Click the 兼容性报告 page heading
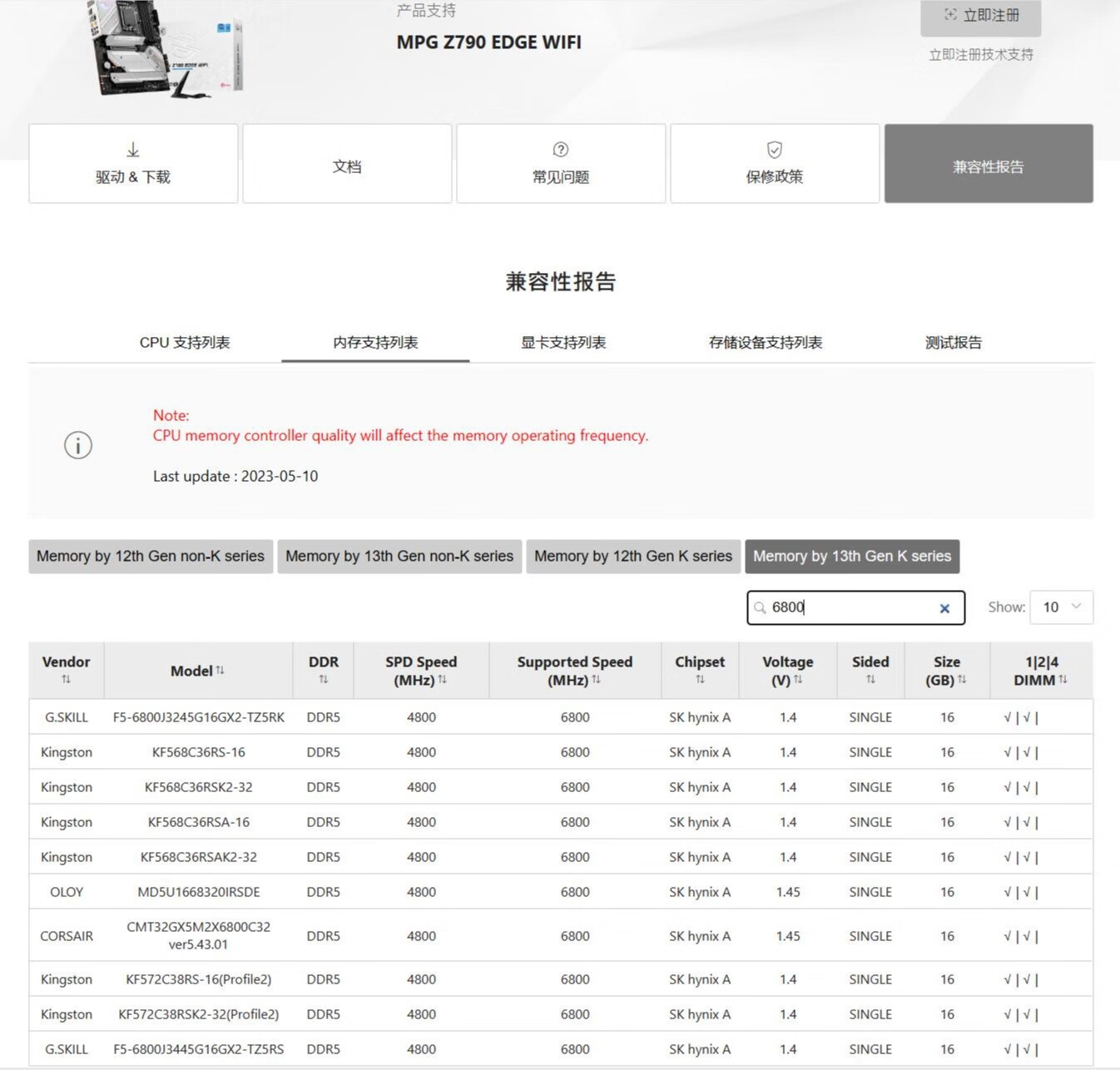This screenshot has width=1120, height=1070. click(561, 281)
